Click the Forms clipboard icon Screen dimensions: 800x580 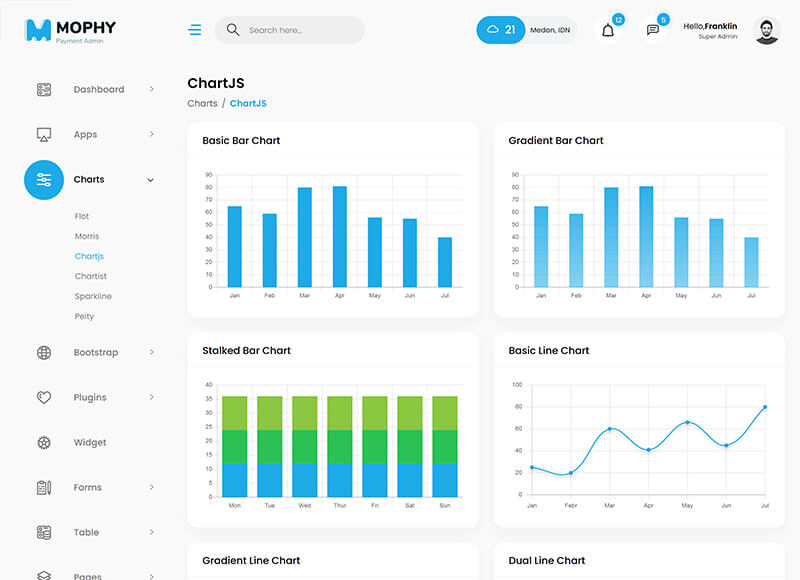tap(44, 488)
